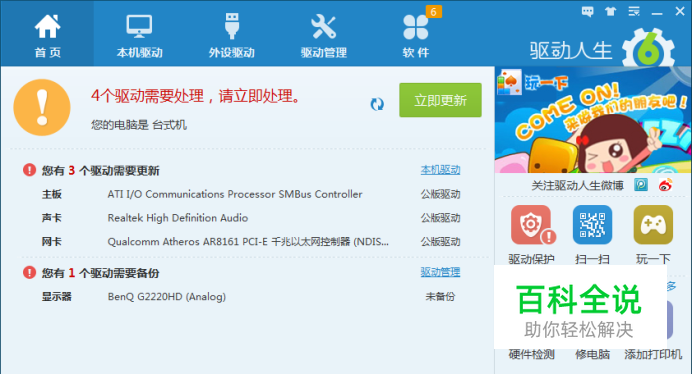Click red alert icon beside 驱动需要更新
The width and height of the screenshot is (692, 374).
(x=30, y=170)
